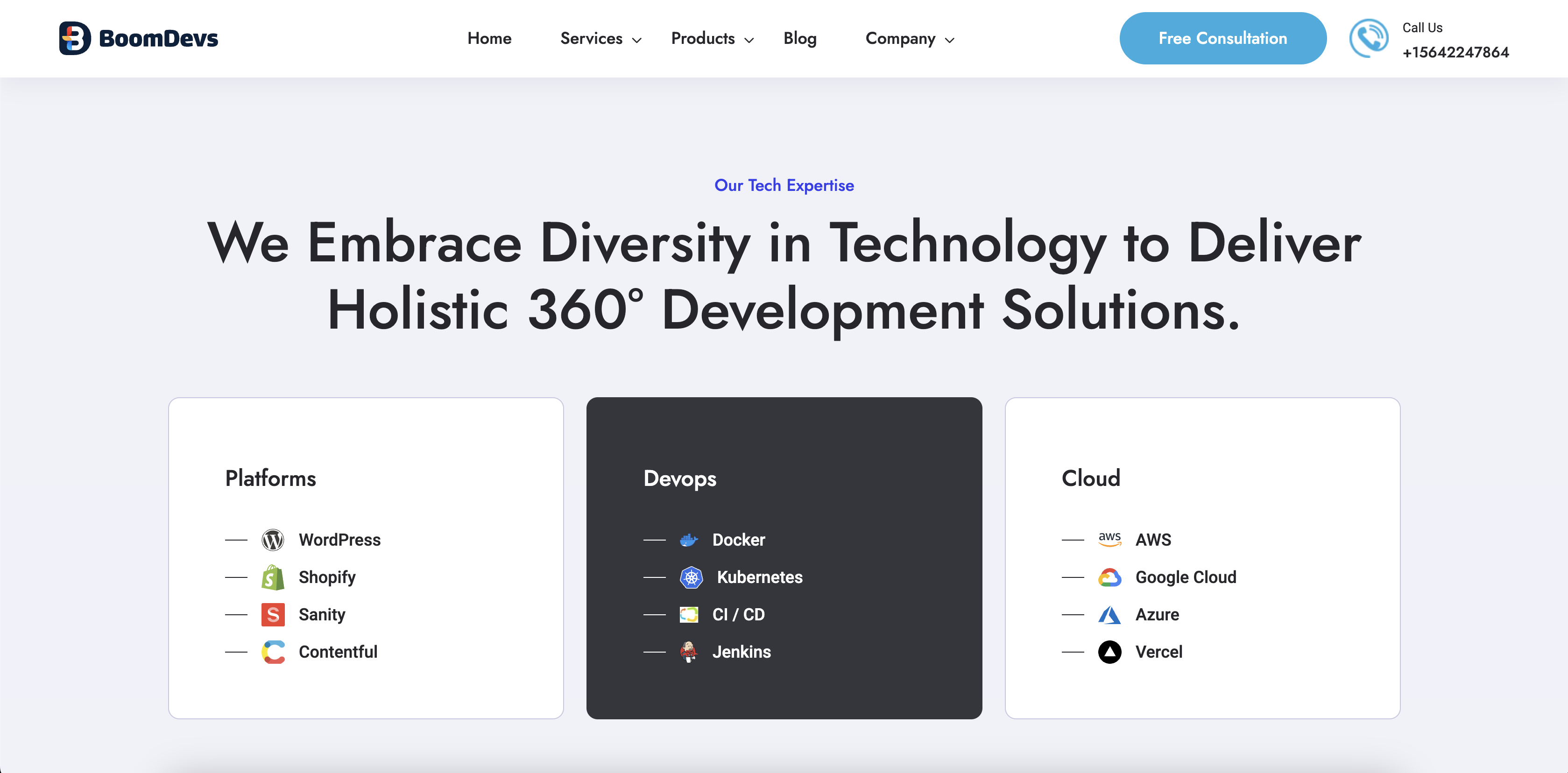Go to the Home menu item
Viewport: 1568px width, 773px height.
click(x=489, y=38)
